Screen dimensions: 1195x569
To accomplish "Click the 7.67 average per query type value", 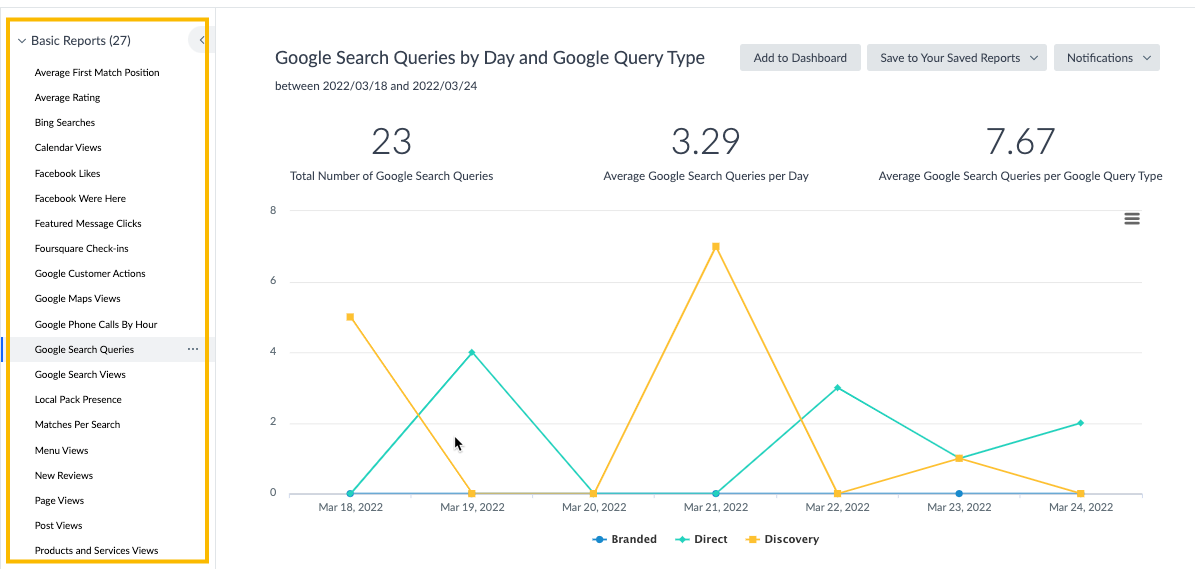I will pyautogui.click(x=1020, y=142).
